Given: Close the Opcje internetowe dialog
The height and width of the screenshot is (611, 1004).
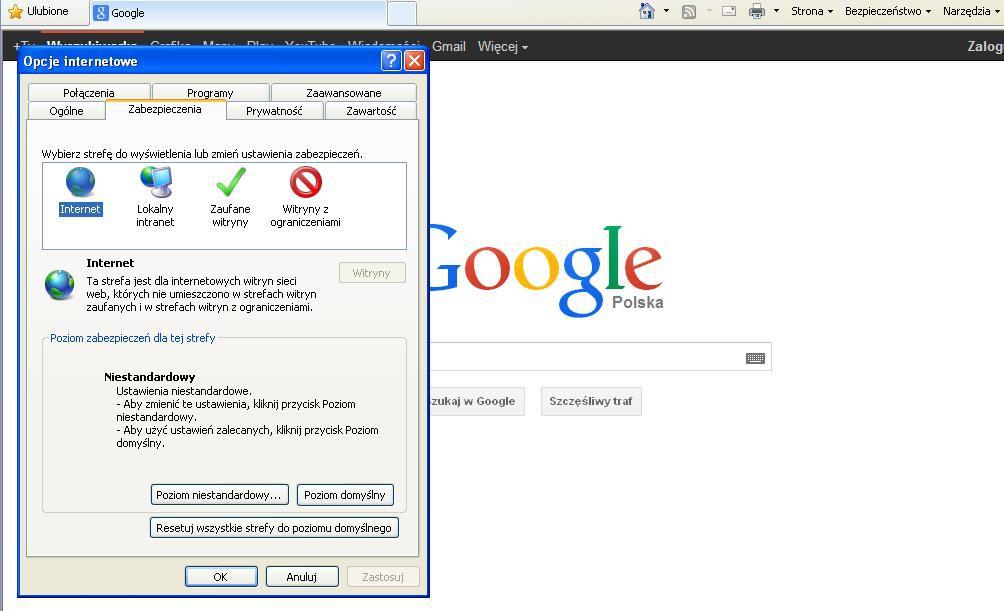Looking at the screenshot, I should tap(414, 61).
